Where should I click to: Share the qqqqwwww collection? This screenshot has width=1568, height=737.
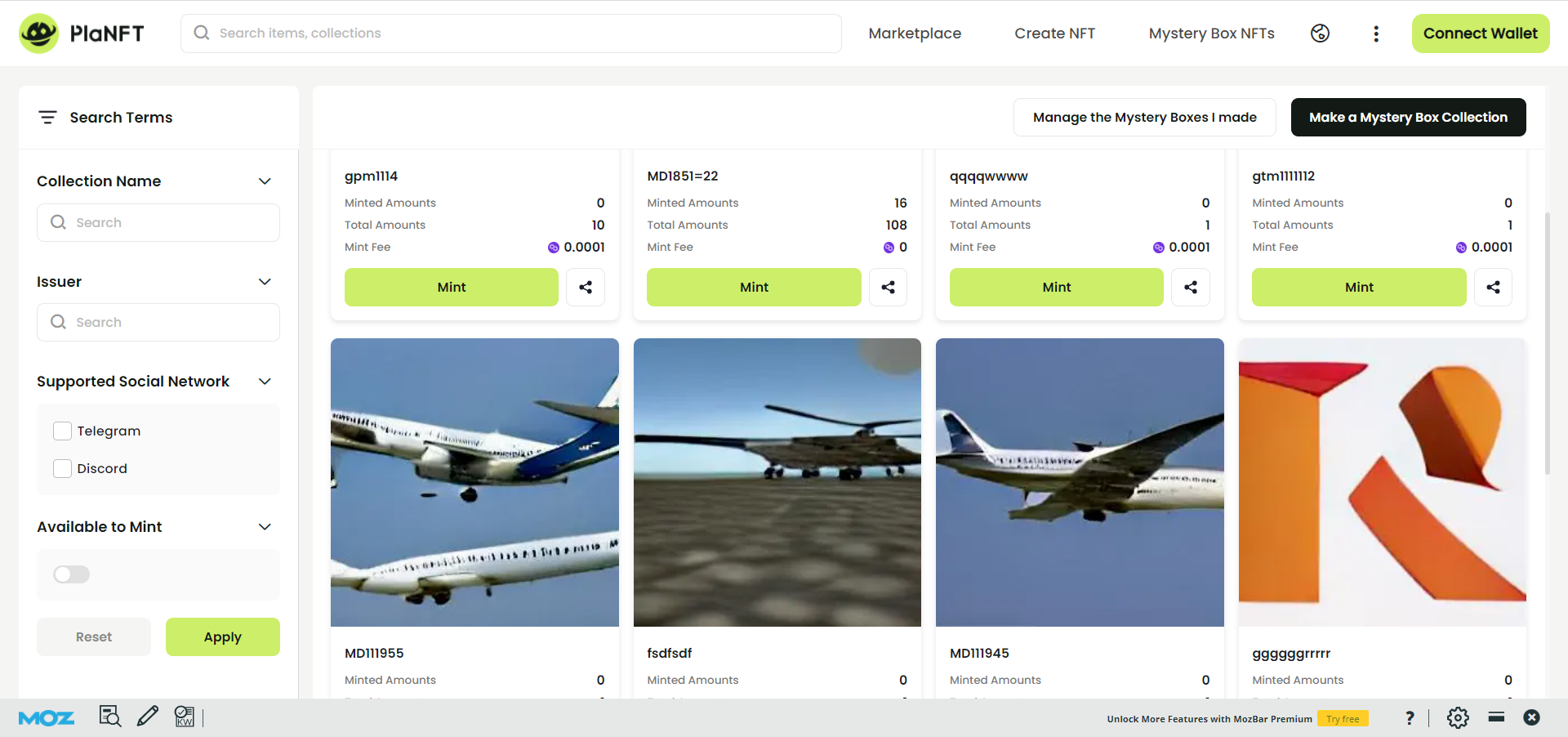(1191, 287)
